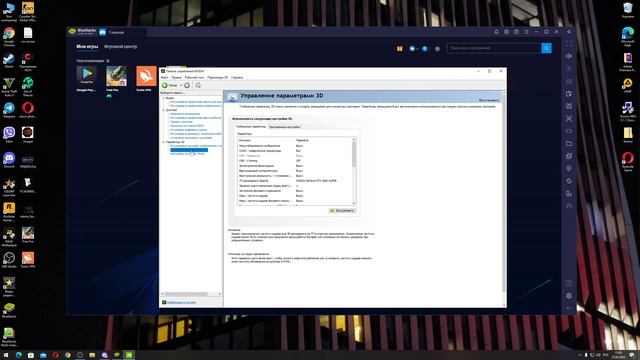Open Counter-Strike Global Offensive desktop shortcut

pos(28,11)
